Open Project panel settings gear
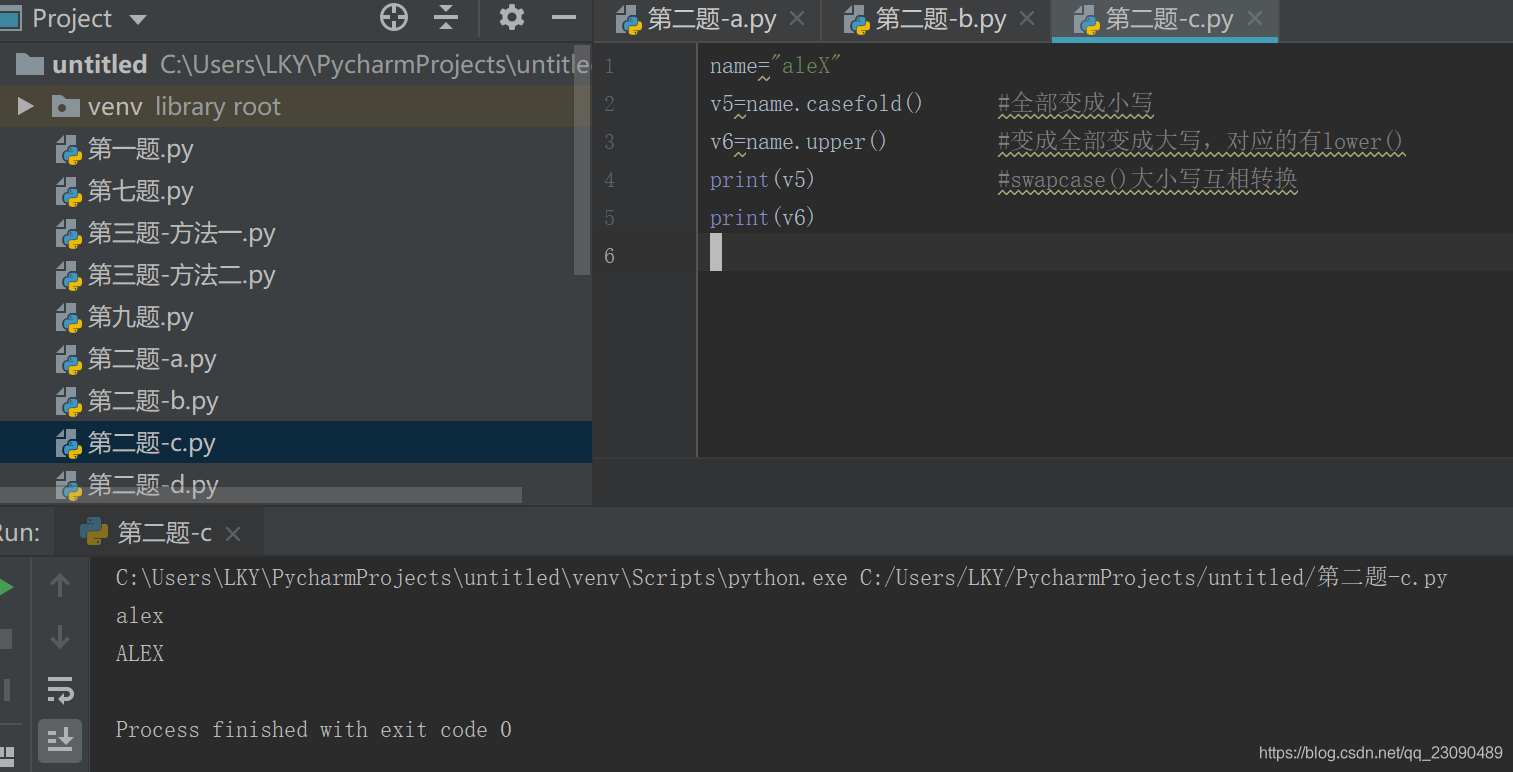Screen dimensions: 1513x772 point(512,17)
